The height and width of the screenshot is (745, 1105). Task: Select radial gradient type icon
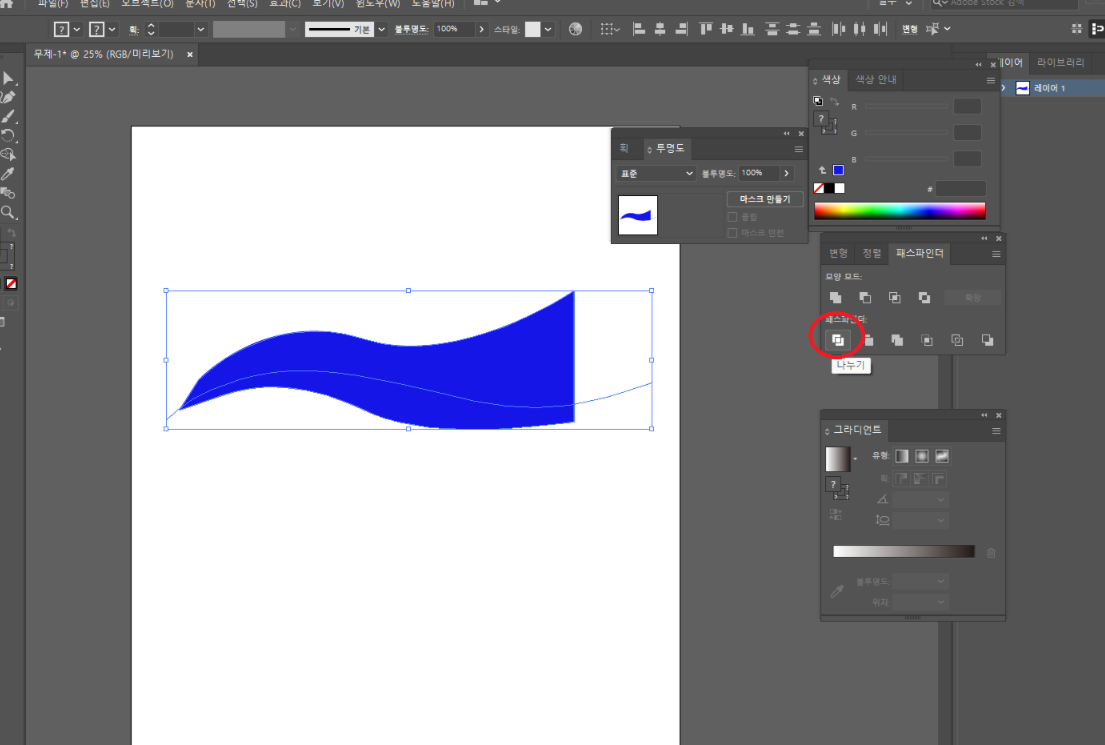click(921, 457)
